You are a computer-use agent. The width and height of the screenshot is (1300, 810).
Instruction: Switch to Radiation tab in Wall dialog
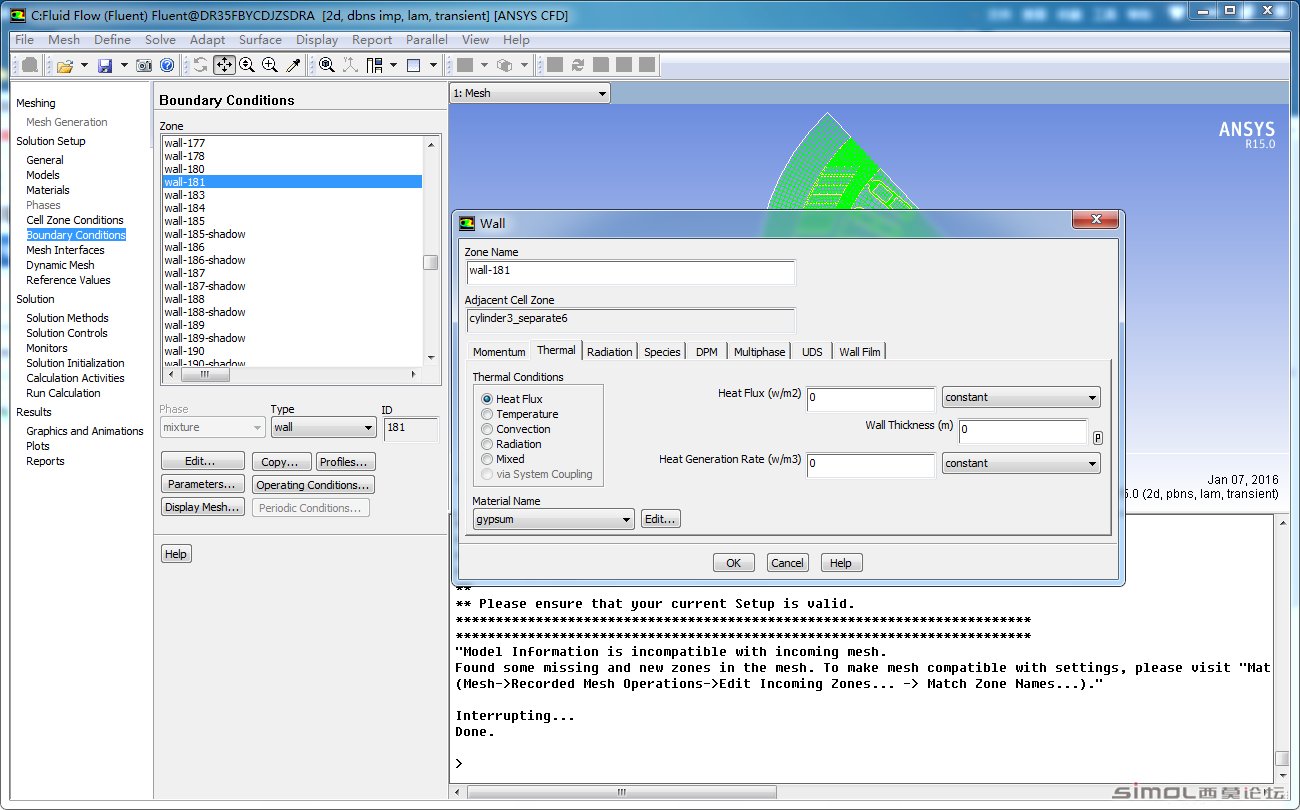coord(610,352)
